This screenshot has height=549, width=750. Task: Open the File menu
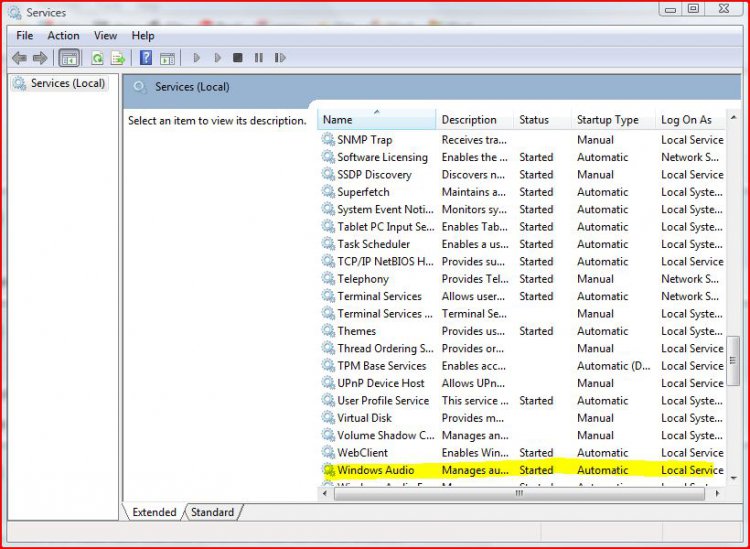pyautogui.click(x=24, y=35)
